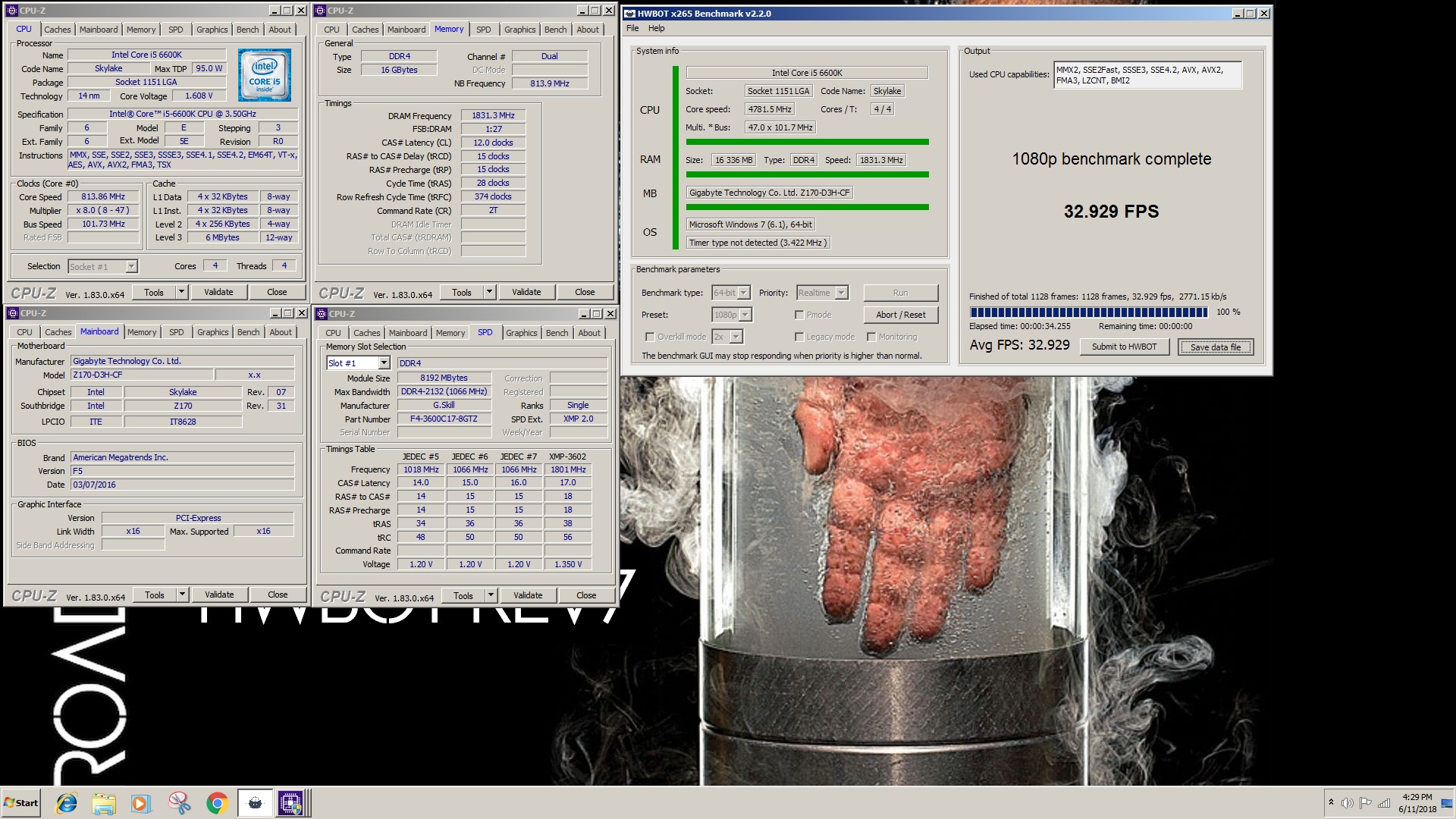The image size is (1456, 819).
Task: Click Tools button in Mainboard window
Action: pos(155,595)
